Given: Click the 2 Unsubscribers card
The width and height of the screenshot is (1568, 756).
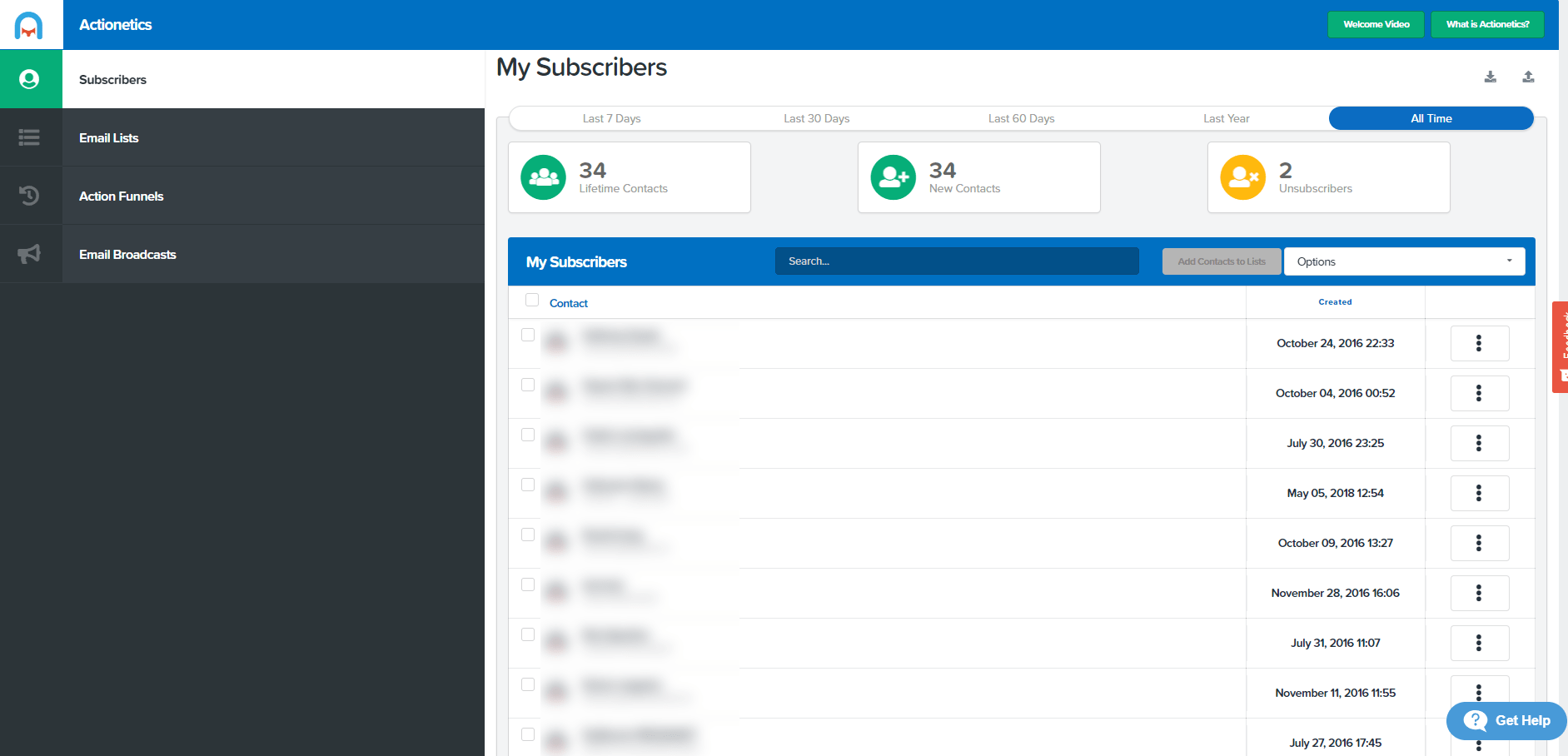Looking at the screenshot, I should click(x=1329, y=177).
